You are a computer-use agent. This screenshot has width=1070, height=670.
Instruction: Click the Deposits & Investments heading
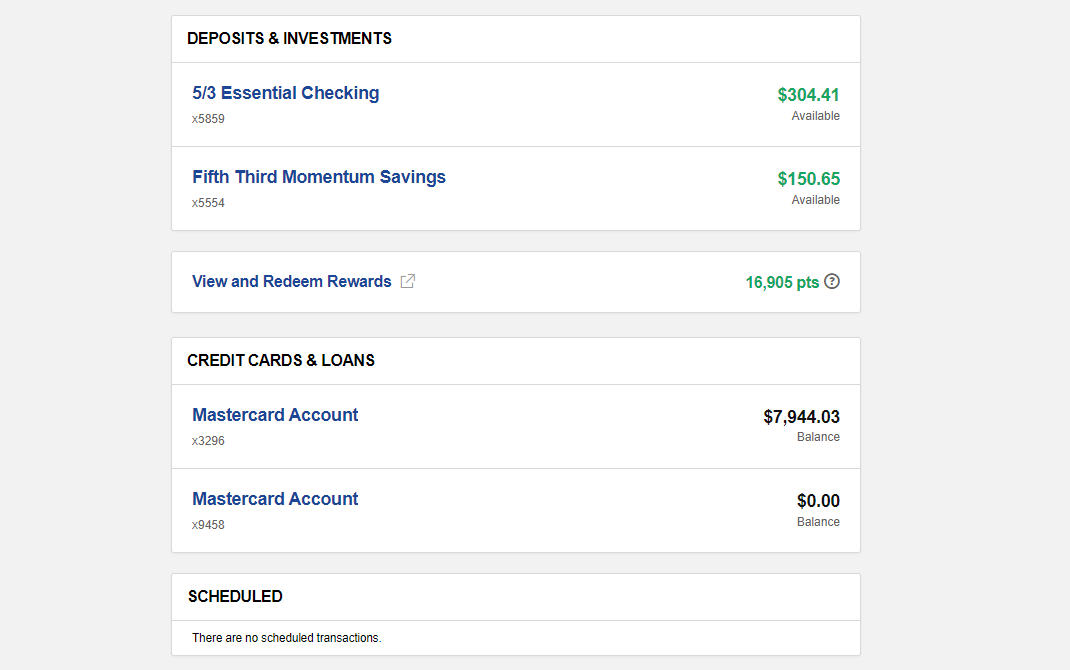coord(289,38)
